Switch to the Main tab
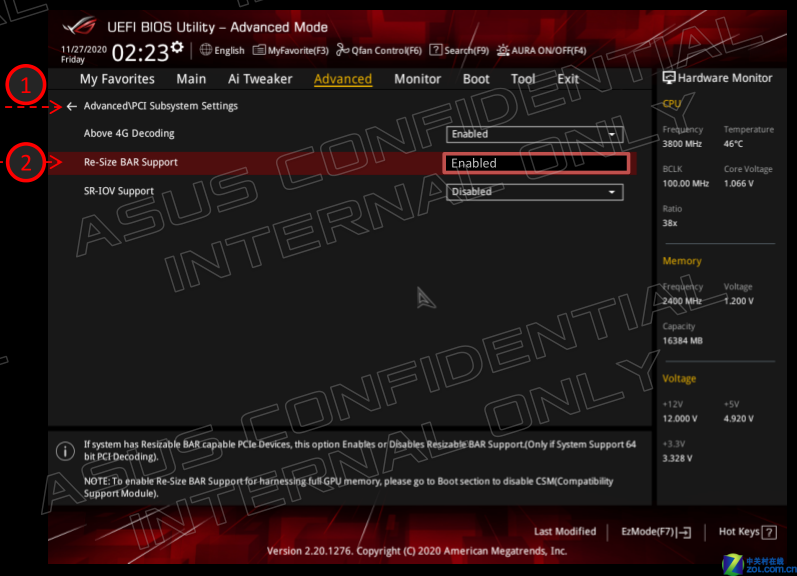This screenshot has height=576, width=797. click(x=191, y=79)
